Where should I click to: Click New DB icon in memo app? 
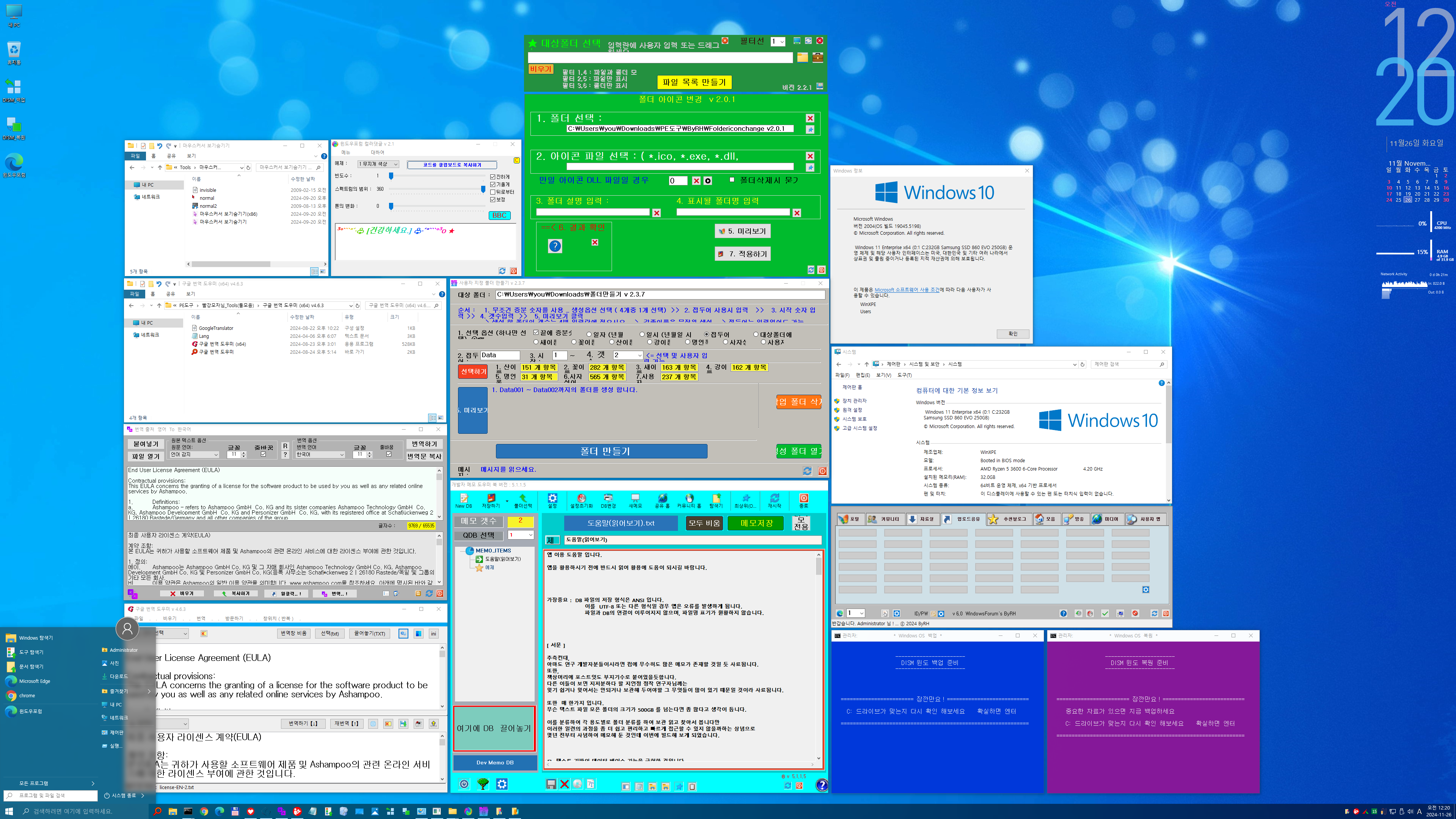click(463, 501)
